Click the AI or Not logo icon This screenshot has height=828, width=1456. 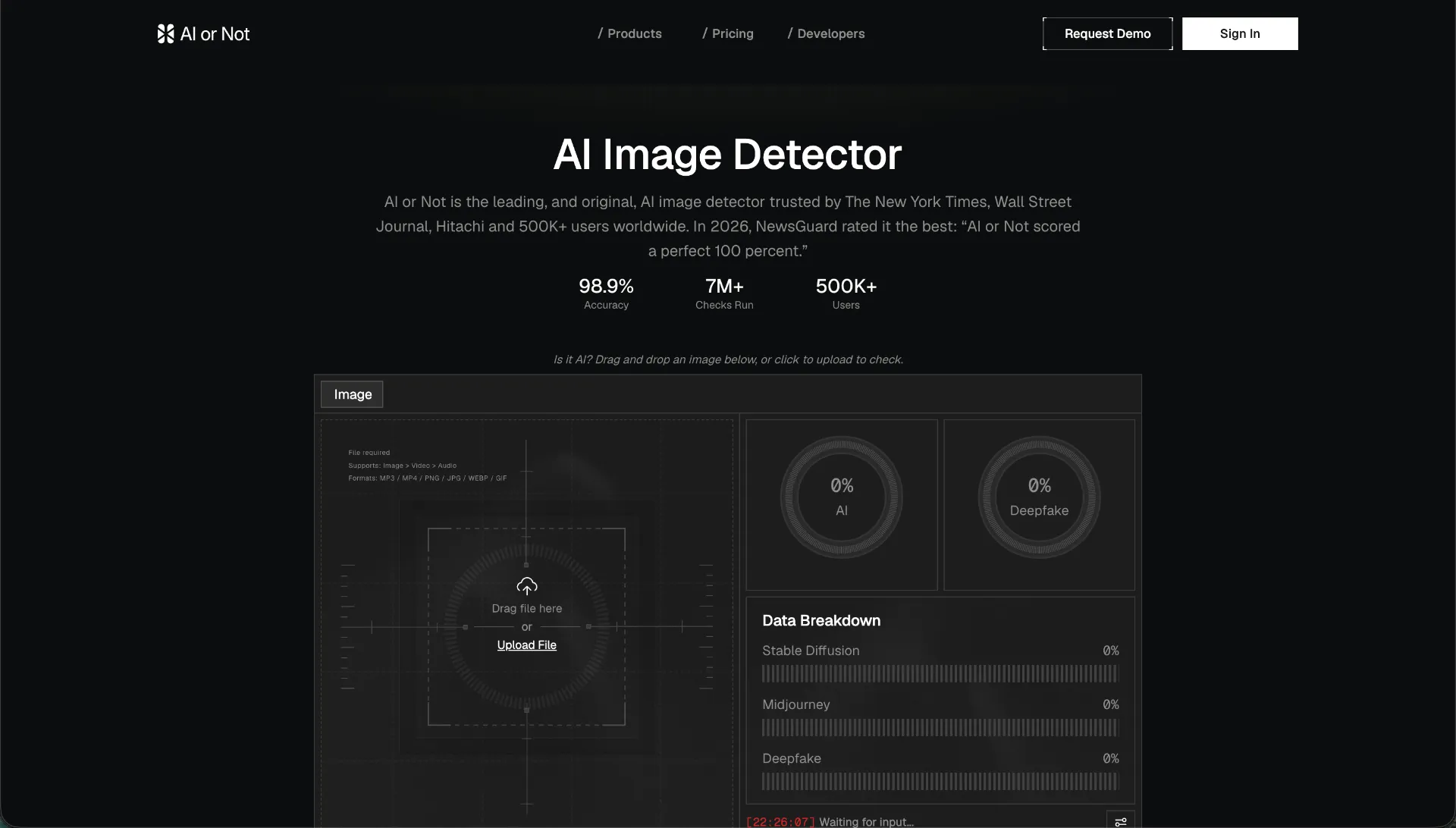click(x=165, y=33)
